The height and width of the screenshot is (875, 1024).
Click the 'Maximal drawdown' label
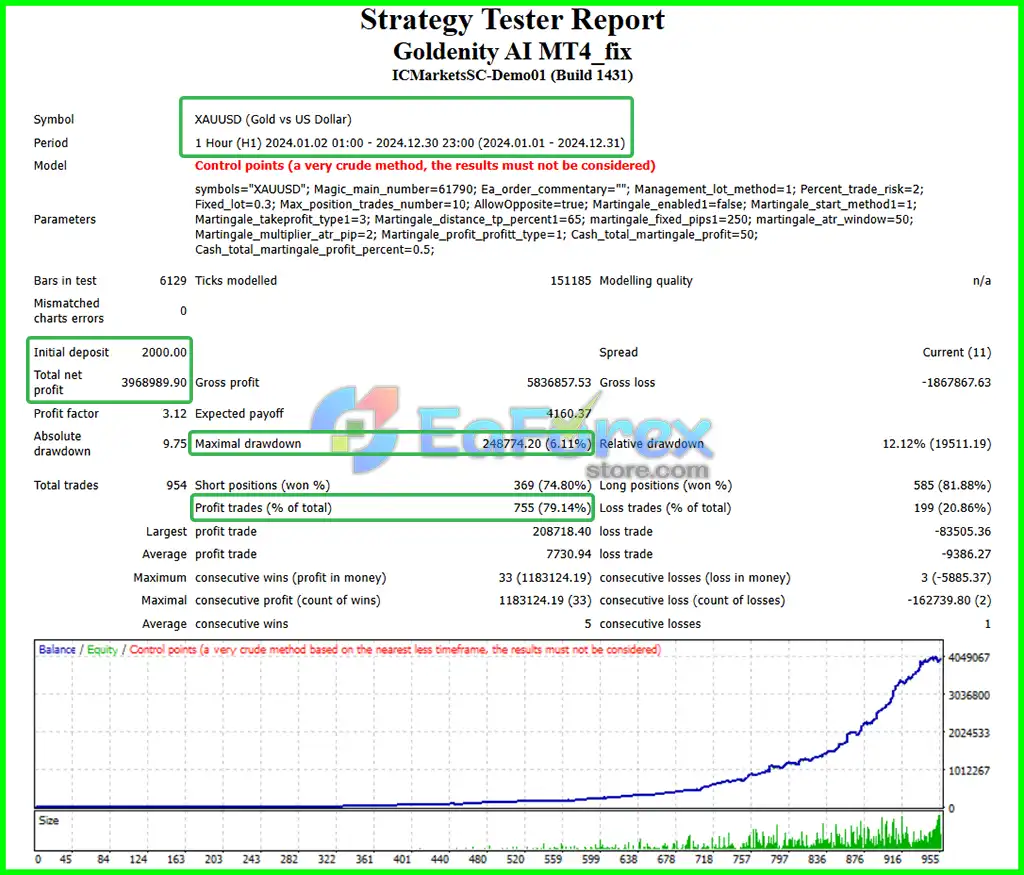(248, 444)
